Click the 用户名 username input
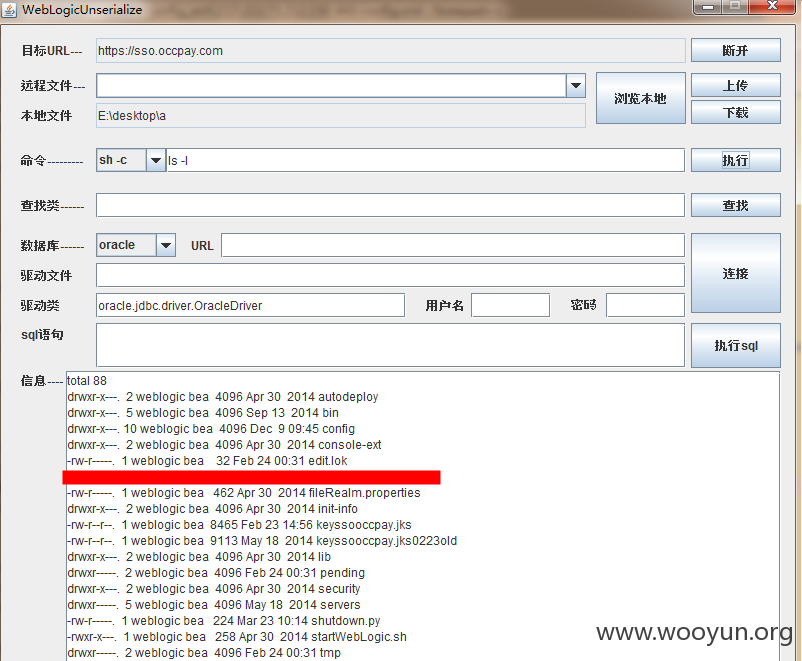Image resolution: width=802 pixels, height=661 pixels. click(510, 305)
